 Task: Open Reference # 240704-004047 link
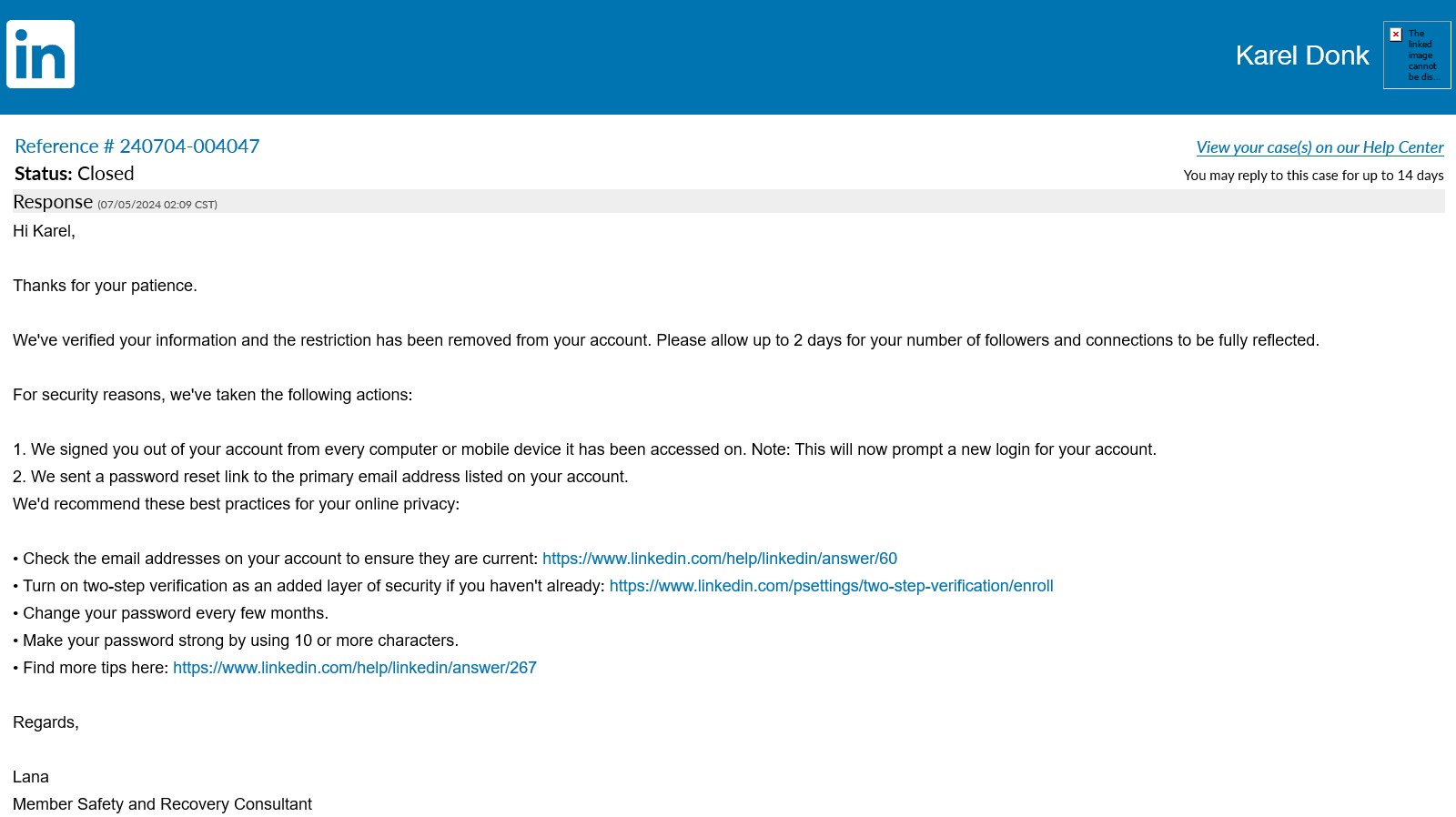click(x=136, y=146)
